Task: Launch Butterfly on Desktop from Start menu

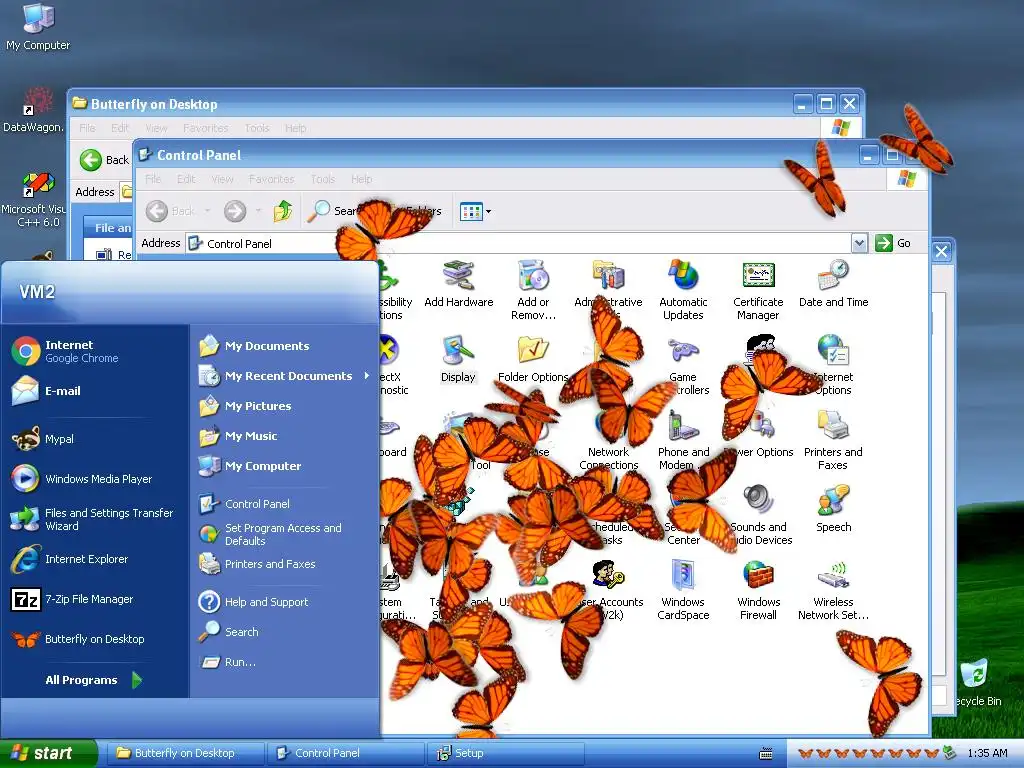Action: 96,639
